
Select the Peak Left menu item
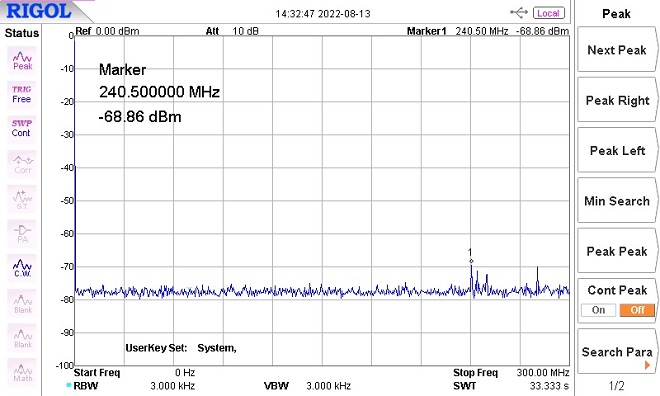617,151
